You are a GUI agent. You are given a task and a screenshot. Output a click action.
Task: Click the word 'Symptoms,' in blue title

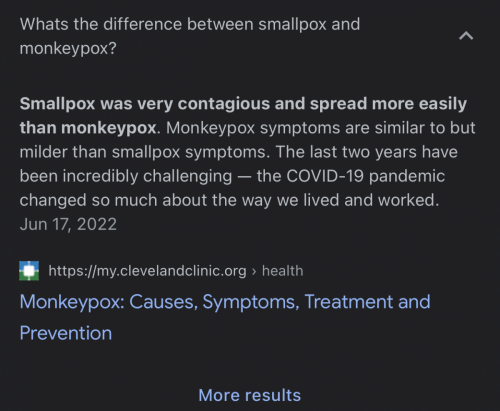(x=251, y=302)
